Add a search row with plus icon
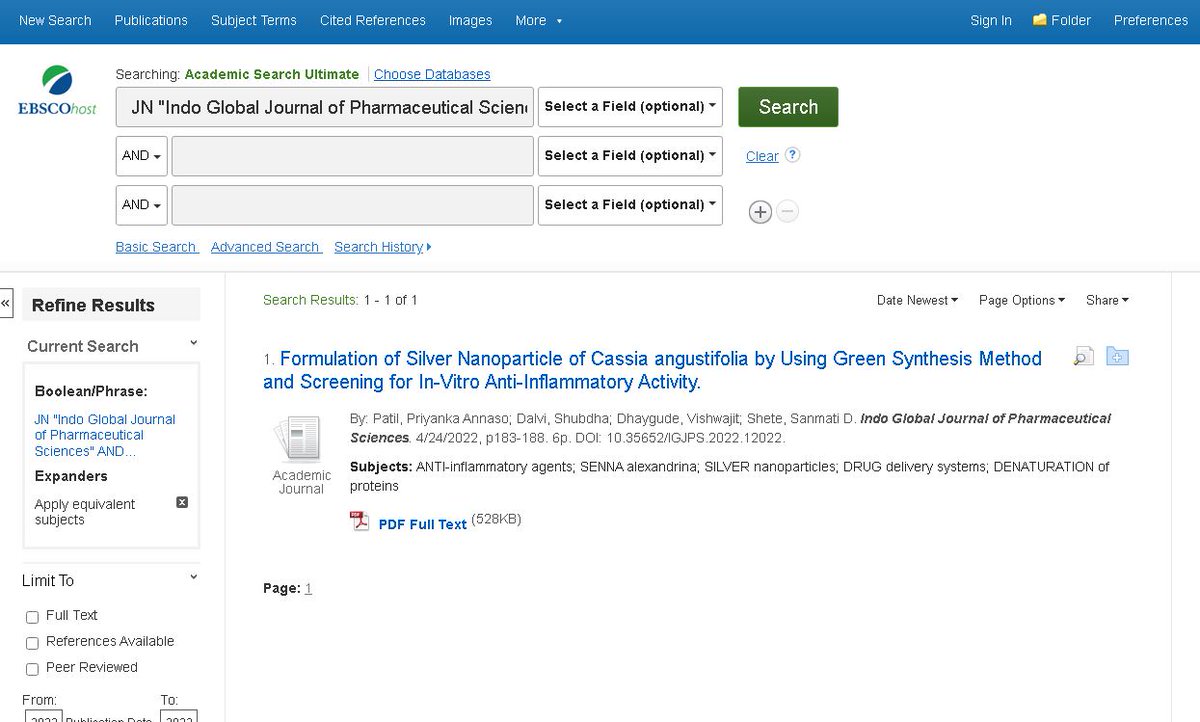1200x722 pixels. coord(760,212)
